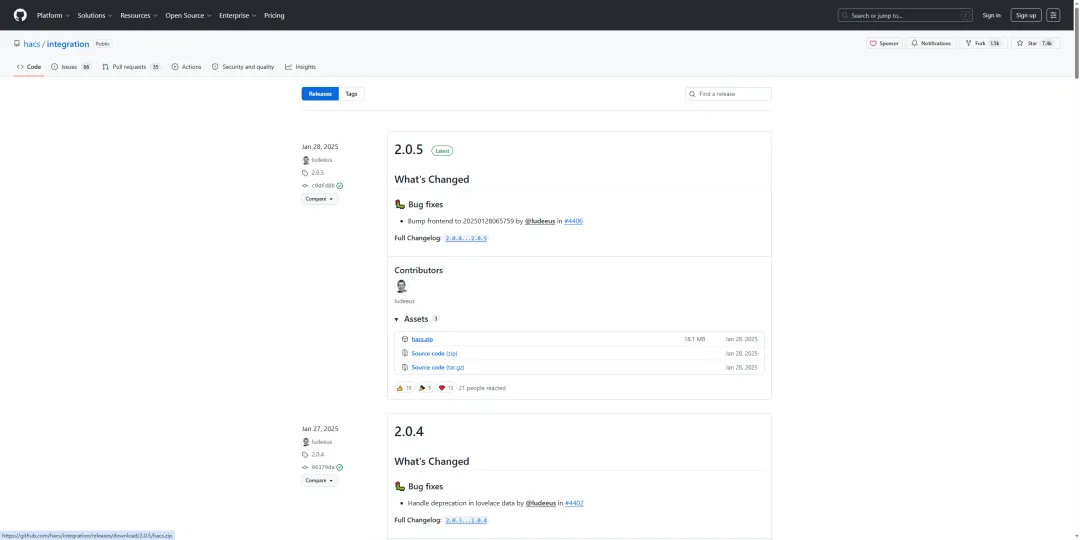Open Compare dropdown for release 2.0.5

pyautogui.click(x=320, y=199)
